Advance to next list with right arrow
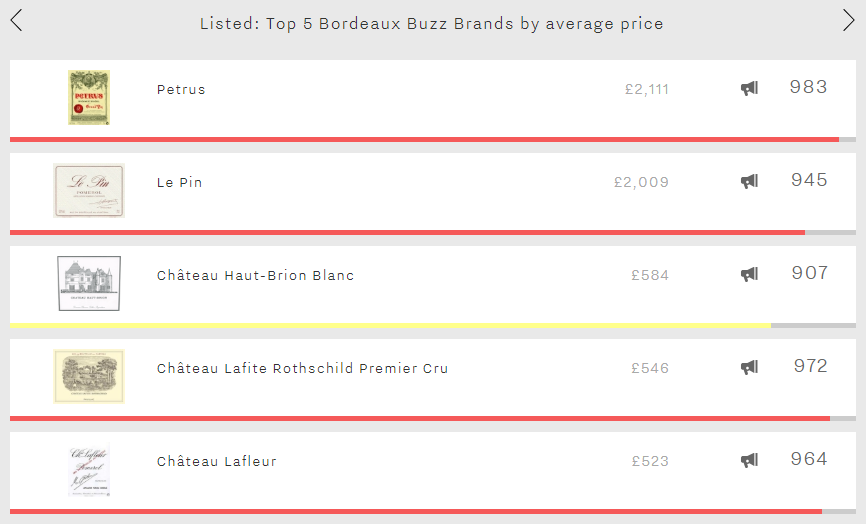The width and height of the screenshot is (866, 524). tap(848, 20)
